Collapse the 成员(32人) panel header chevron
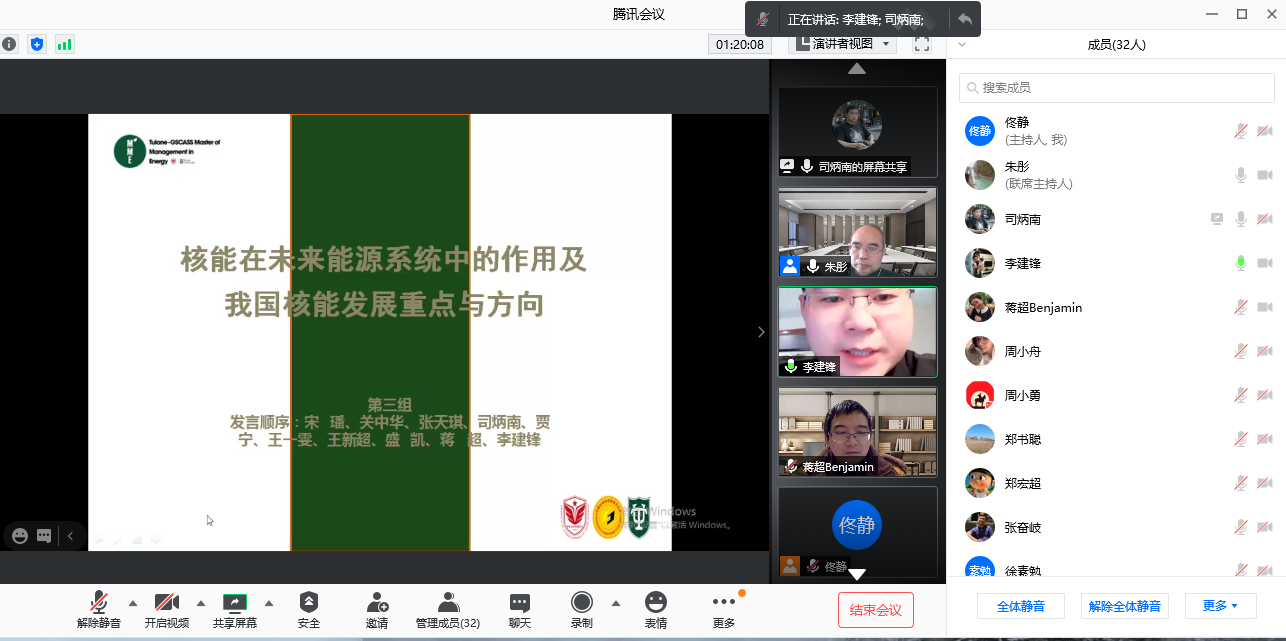Screen dimensions: 1286x641 tap(962, 45)
